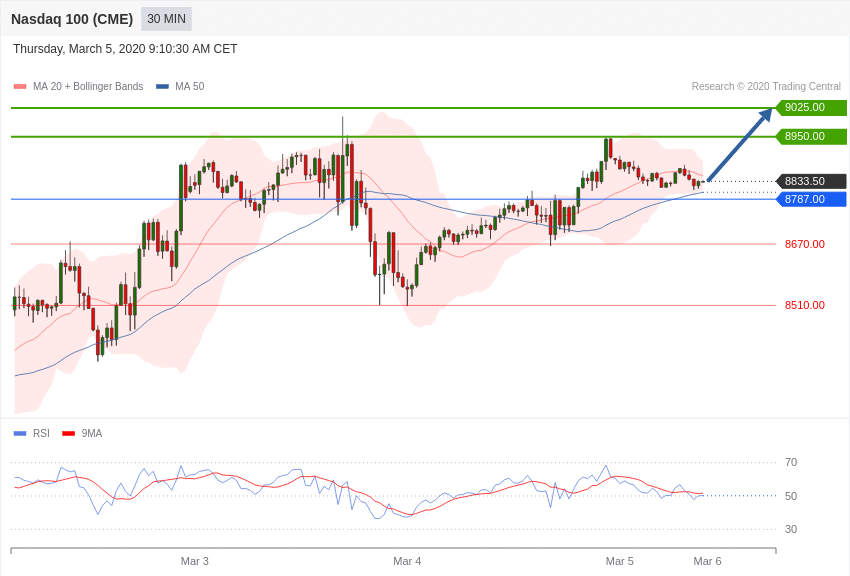Select the 9025.00 resistance price tag
This screenshot has height=576, width=850.
[811, 107]
